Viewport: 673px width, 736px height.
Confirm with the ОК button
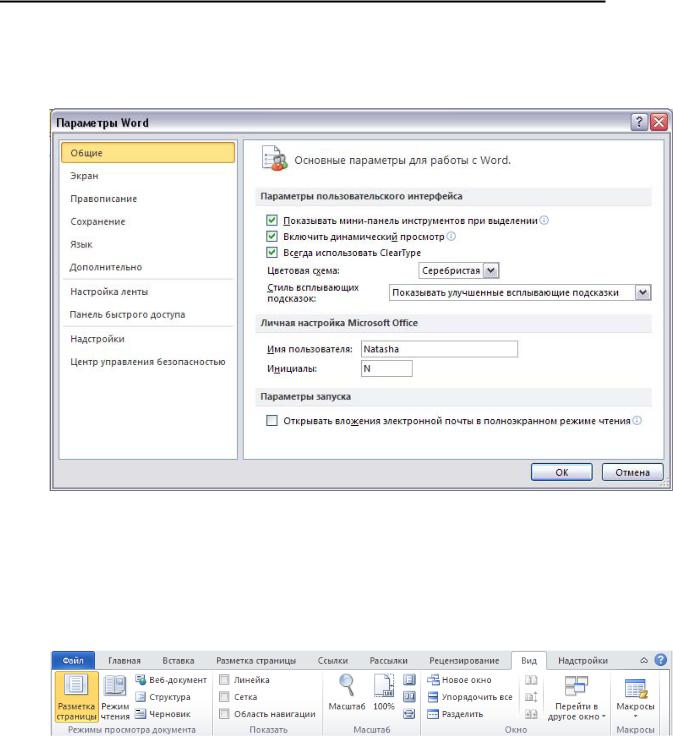(561, 472)
